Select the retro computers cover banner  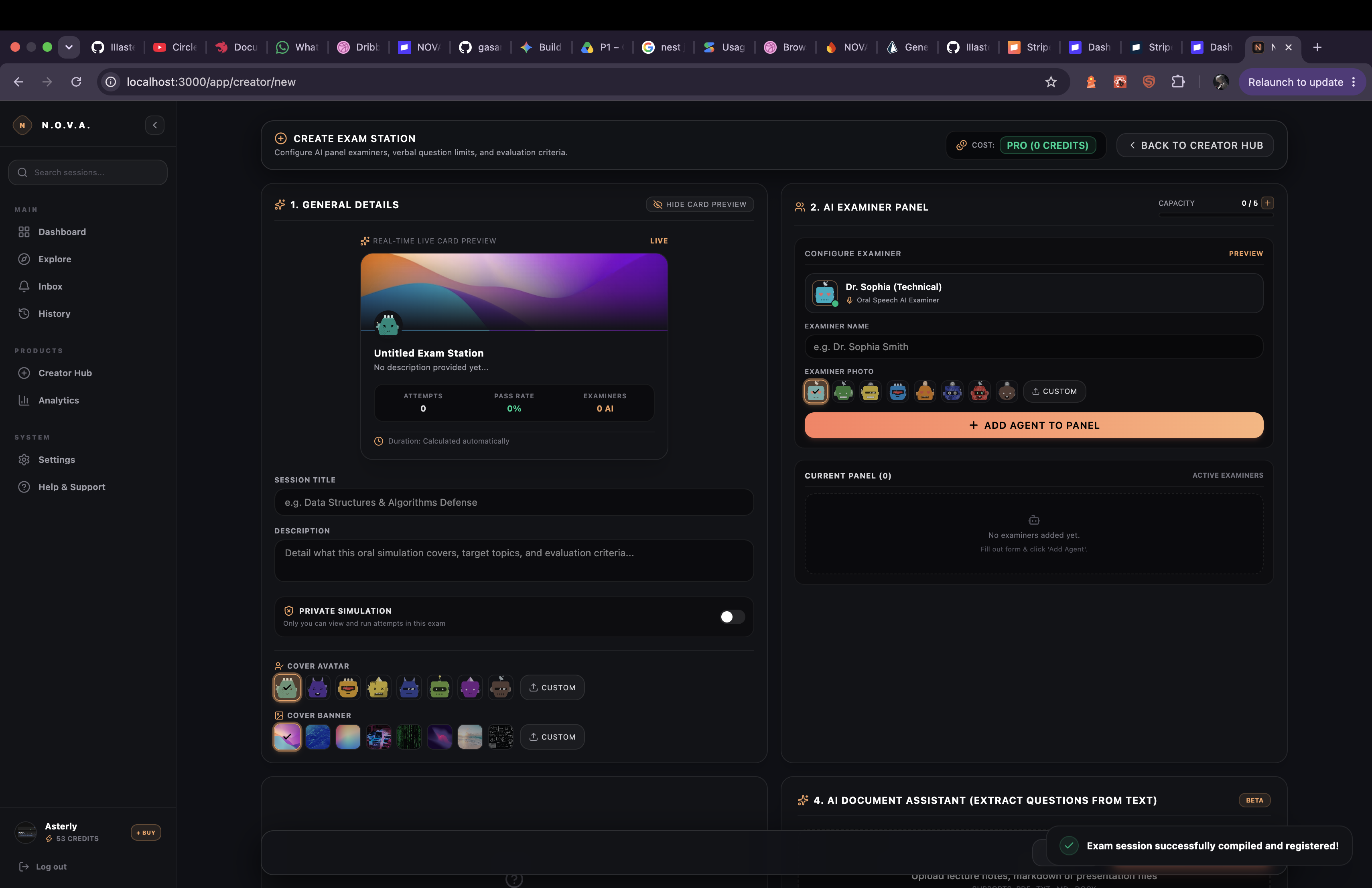pyautogui.click(x=379, y=737)
